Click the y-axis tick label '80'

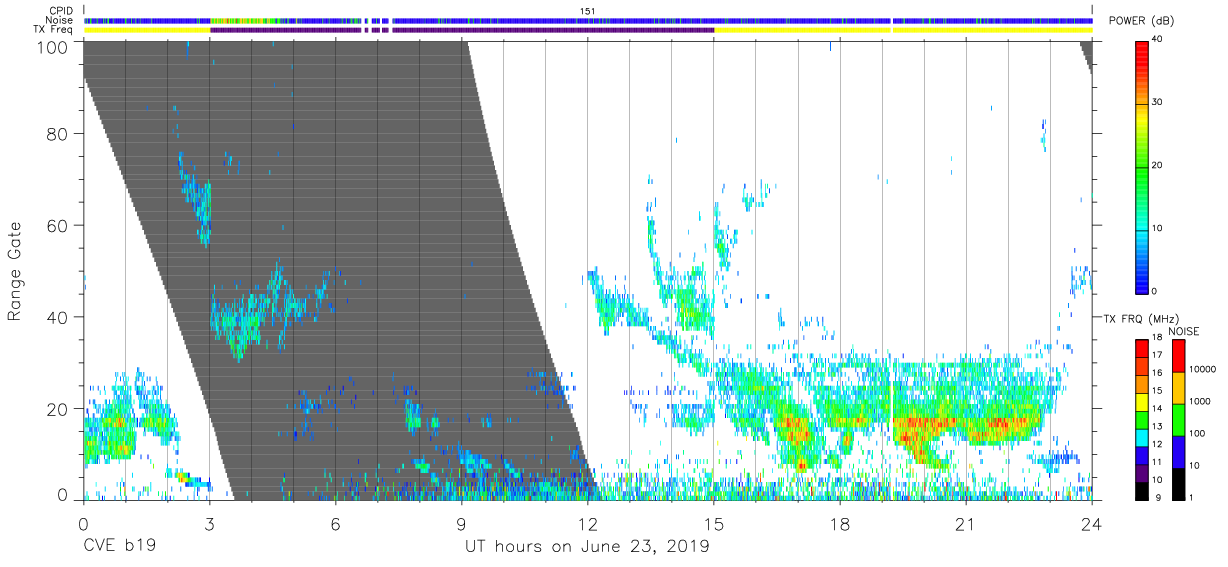click(57, 134)
